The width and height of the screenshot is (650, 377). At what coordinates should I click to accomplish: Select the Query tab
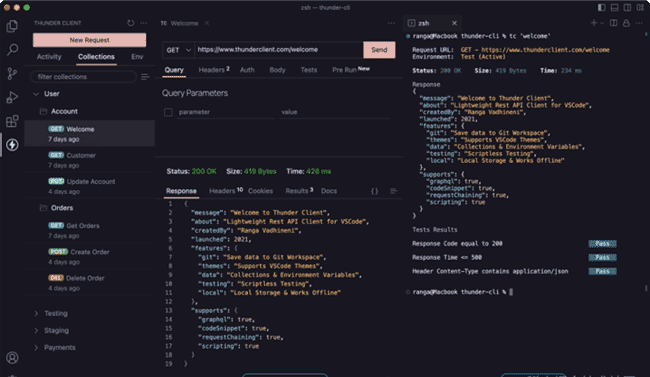click(x=174, y=70)
